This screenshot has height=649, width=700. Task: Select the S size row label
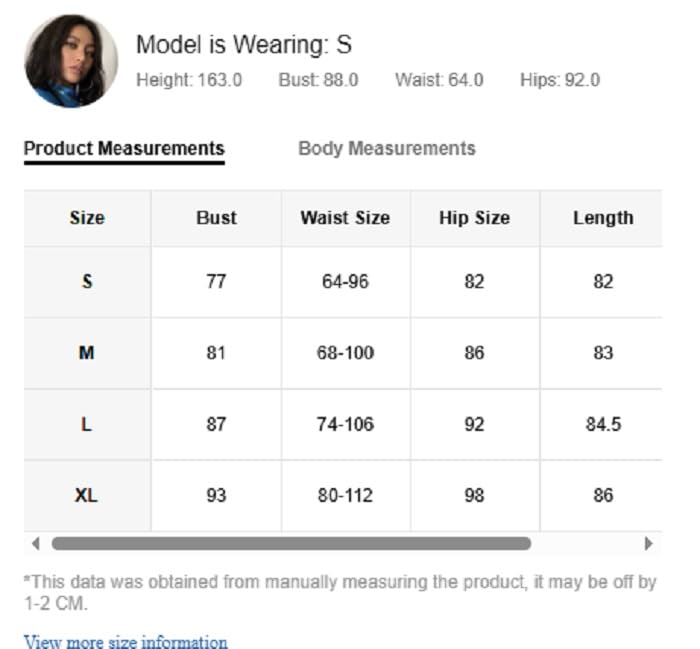(x=87, y=282)
